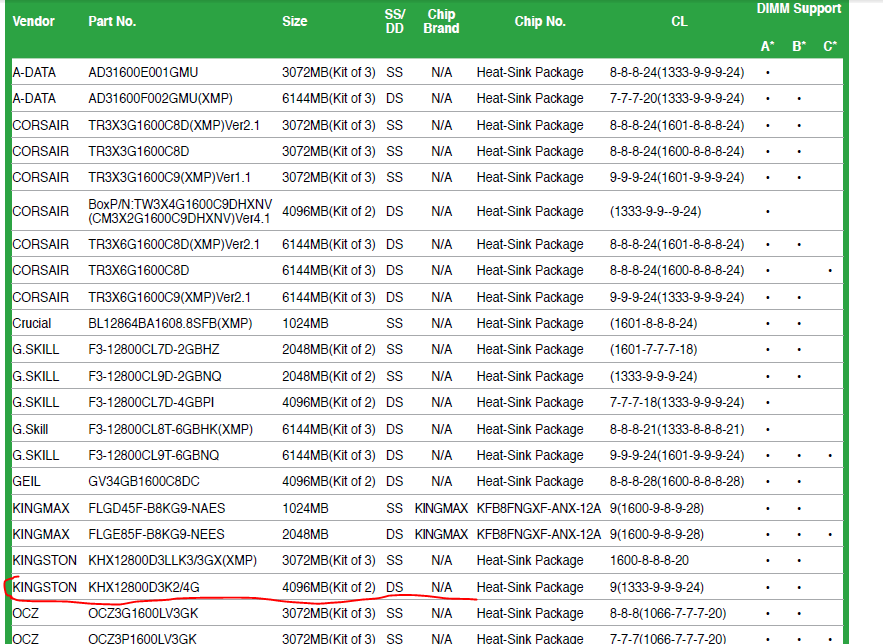
Task: Select part number OCZ3G1600LV3GK
Action: [x=143, y=613]
